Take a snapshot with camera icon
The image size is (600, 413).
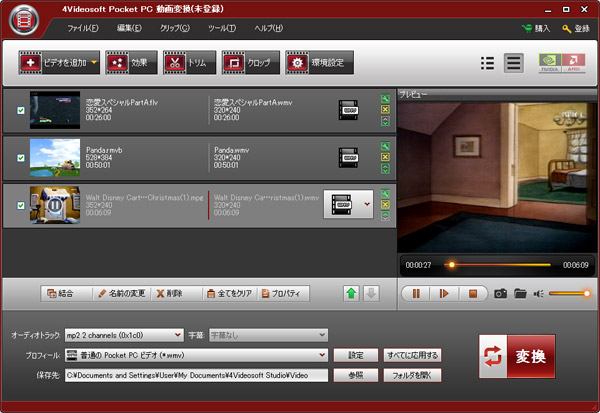(501, 294)
